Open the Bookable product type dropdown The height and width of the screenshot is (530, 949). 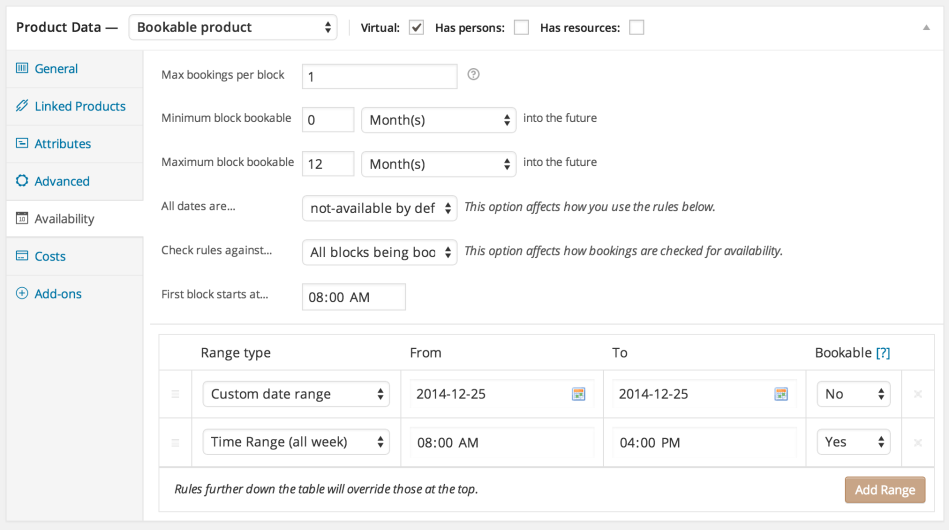(x=233, y=27)
